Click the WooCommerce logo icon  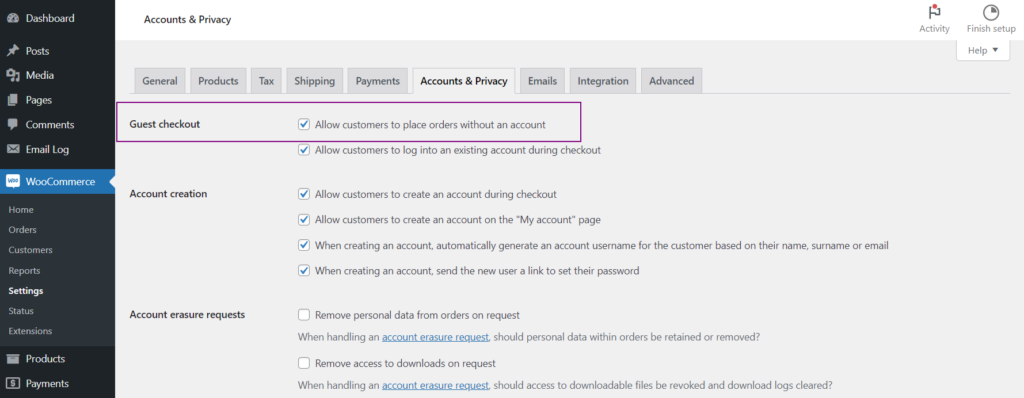(x=13, y=182)
